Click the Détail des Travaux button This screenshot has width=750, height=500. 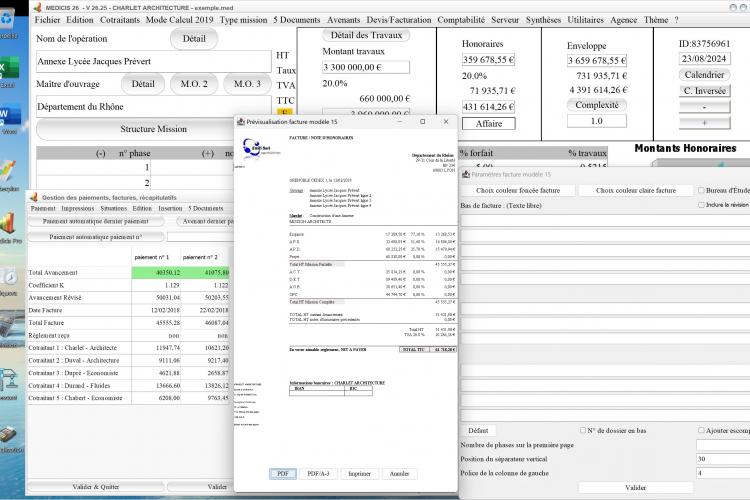click(366, 35)
